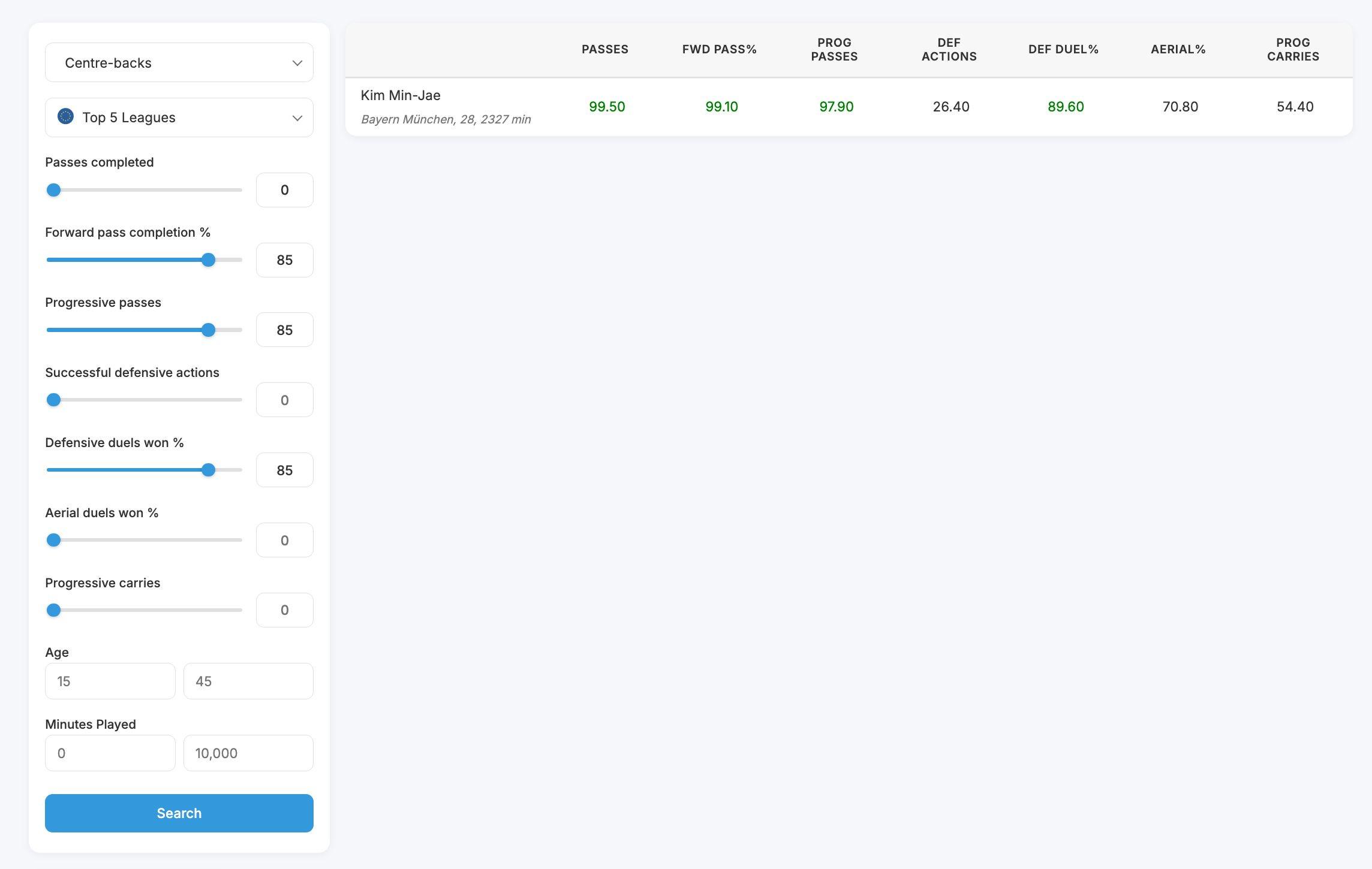Click the Progressive carries slider handle
1372x869 pixels.
[54, 611]
